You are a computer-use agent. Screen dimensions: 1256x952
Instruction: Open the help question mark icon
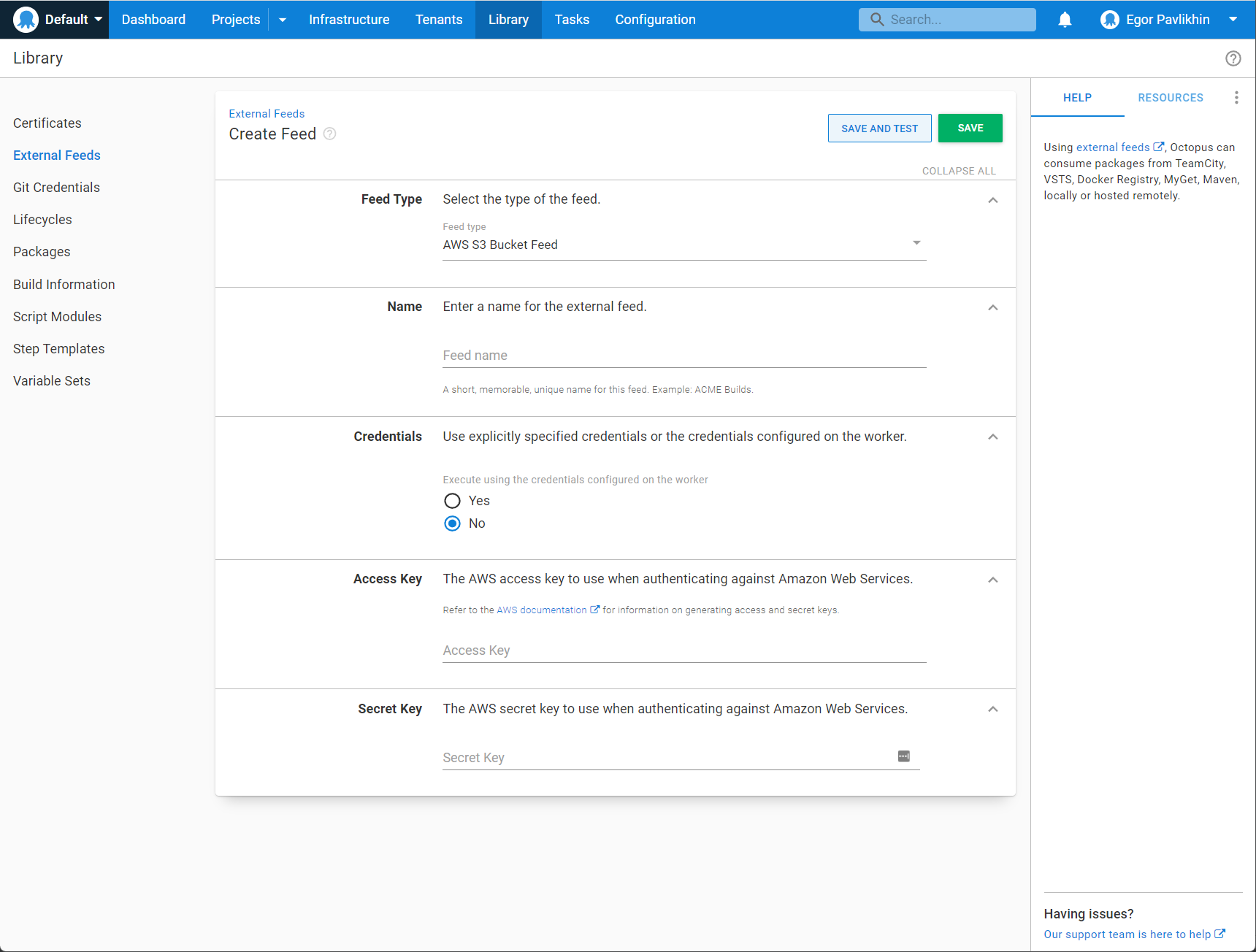(x=1233, y=58)
